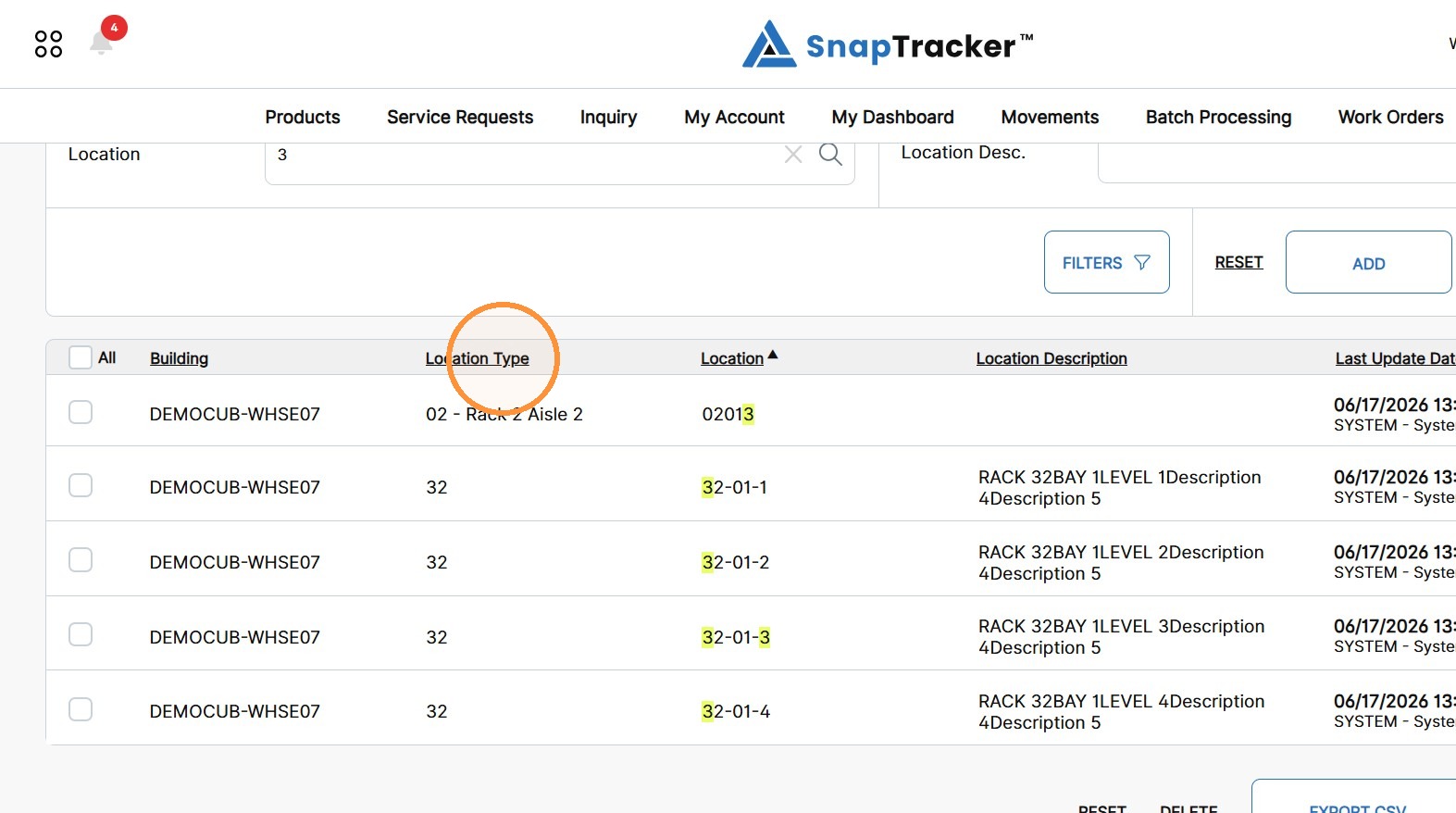The width and height of the screenshot is (1456, 813).
Task: Open the Movements menu
Action: tap(1050, 117)
